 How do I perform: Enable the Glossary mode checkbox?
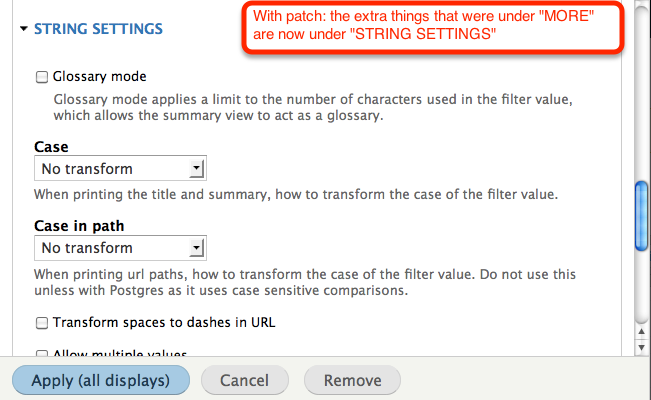point(42,77)
